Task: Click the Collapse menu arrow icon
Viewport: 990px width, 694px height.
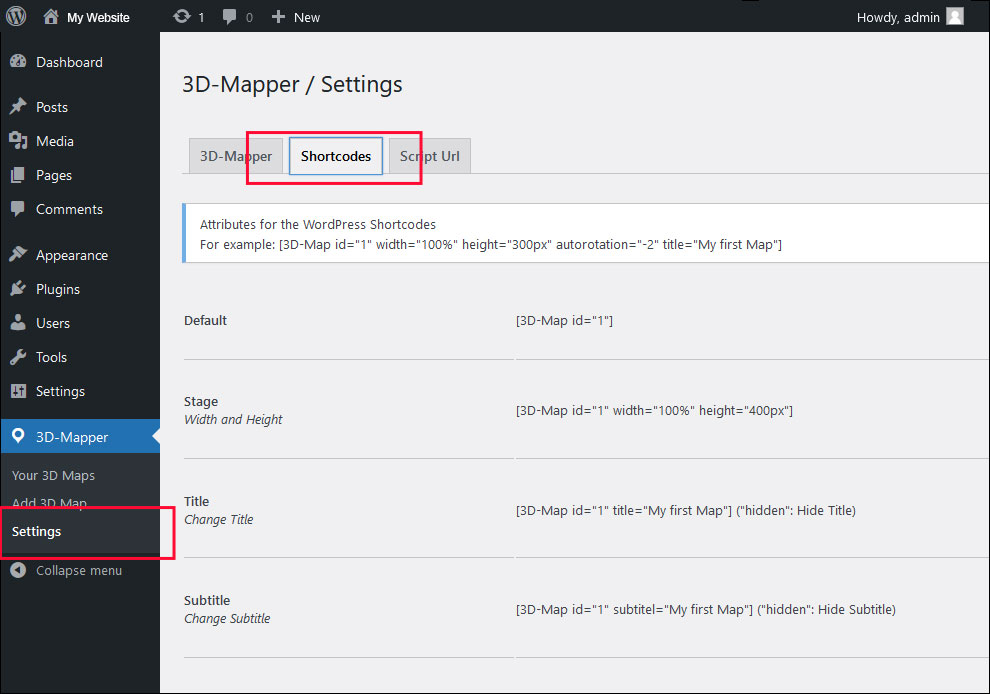Action: click(18, 570)
